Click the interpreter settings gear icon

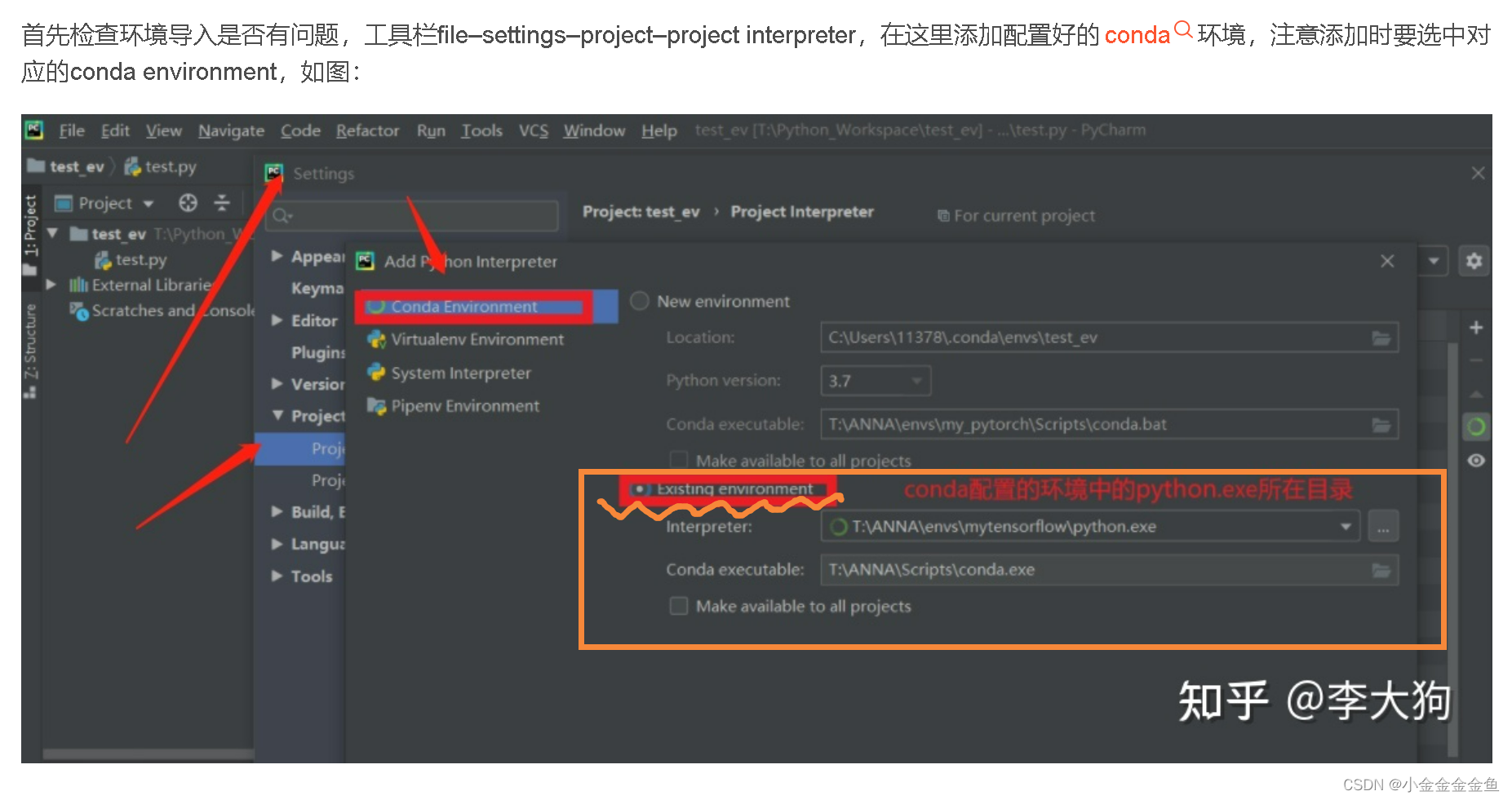tap(1474, 261)
